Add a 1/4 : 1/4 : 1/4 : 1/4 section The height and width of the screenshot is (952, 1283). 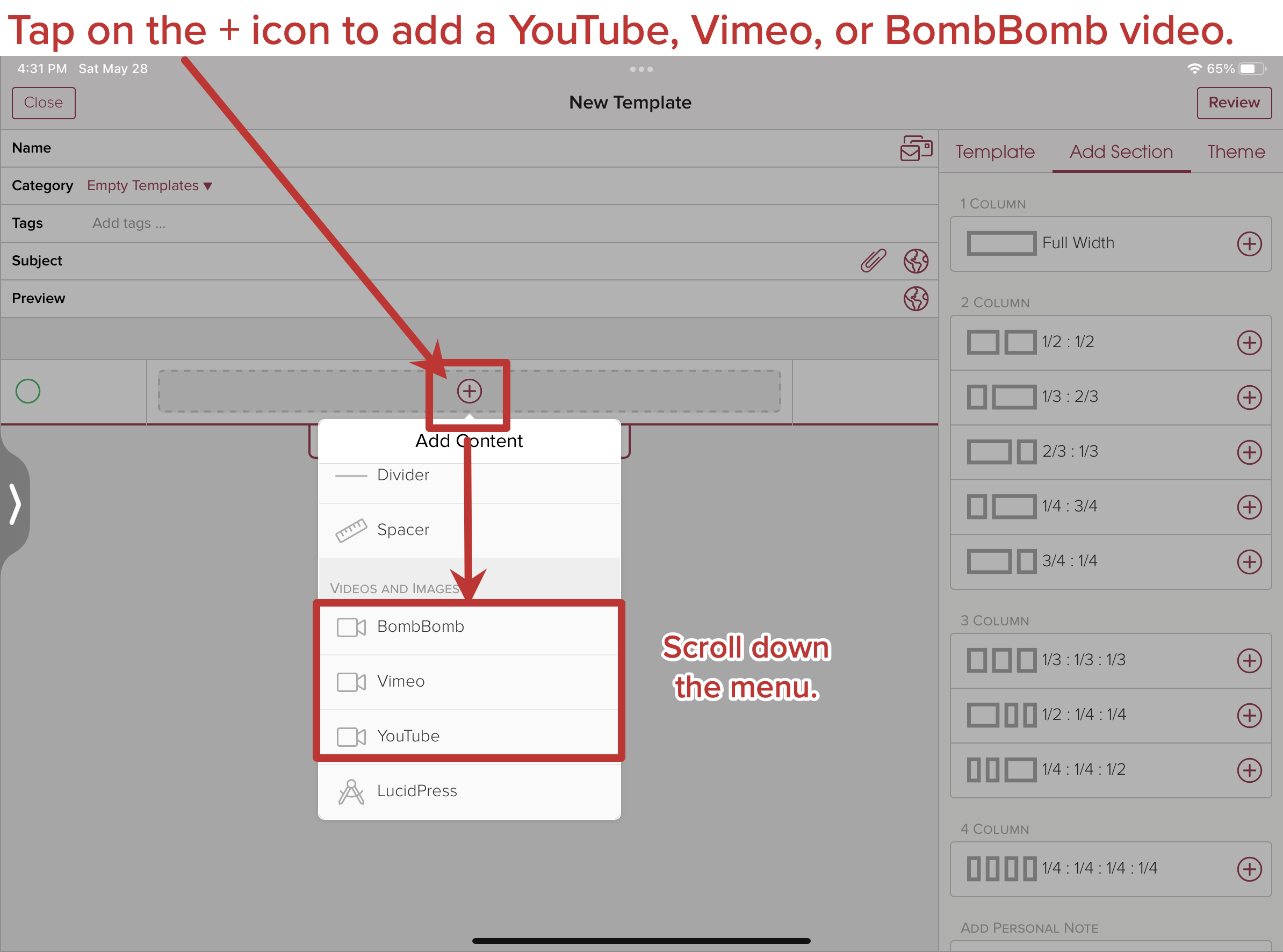click(1249, 868)
